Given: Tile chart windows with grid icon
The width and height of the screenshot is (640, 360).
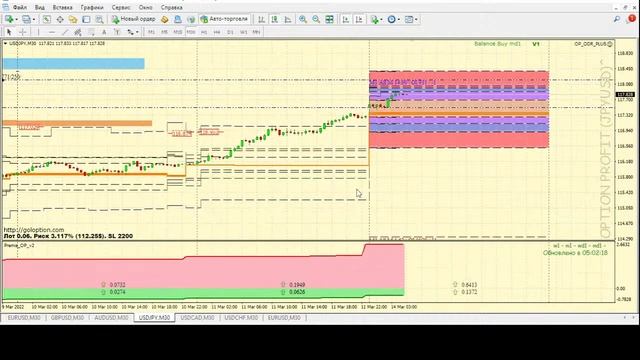Looking at the screenshot, I should (329, 19).
